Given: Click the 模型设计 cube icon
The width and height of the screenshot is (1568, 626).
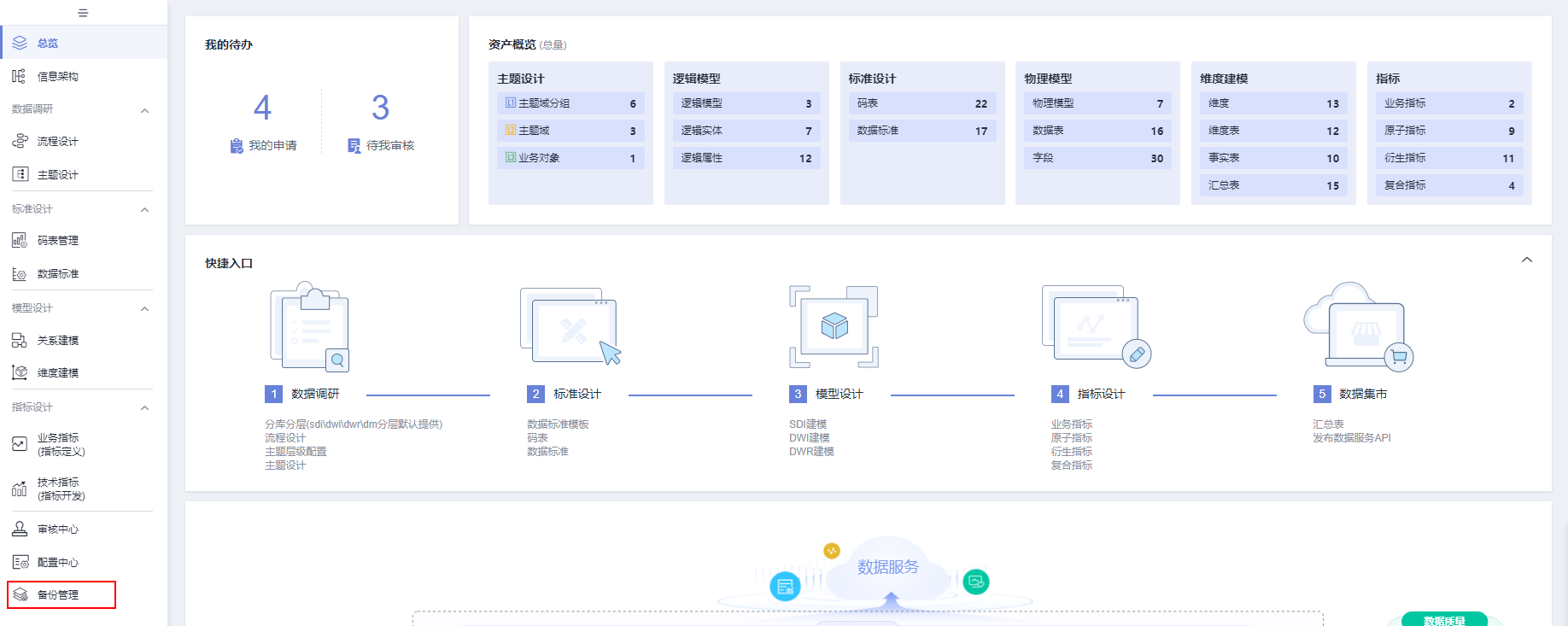Looking at the screenshot, I should 834,326.
